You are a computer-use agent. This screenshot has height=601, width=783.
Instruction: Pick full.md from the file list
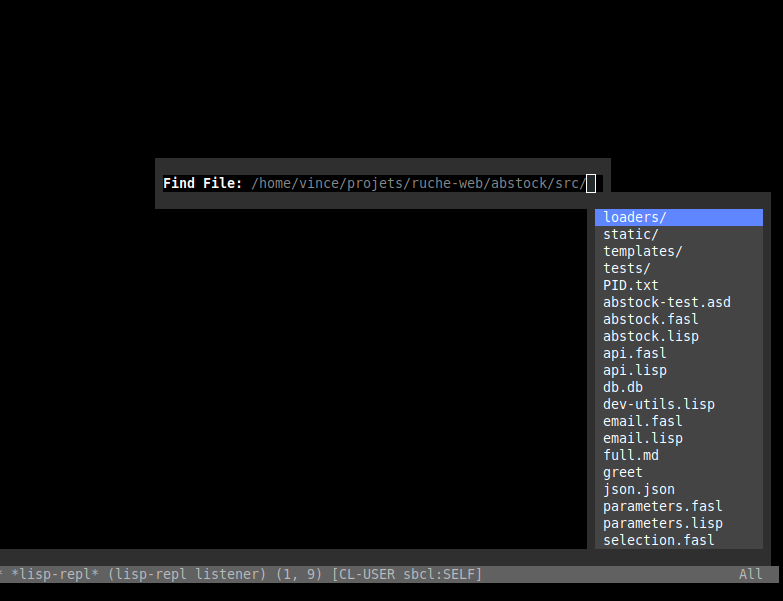click(631, 455)
